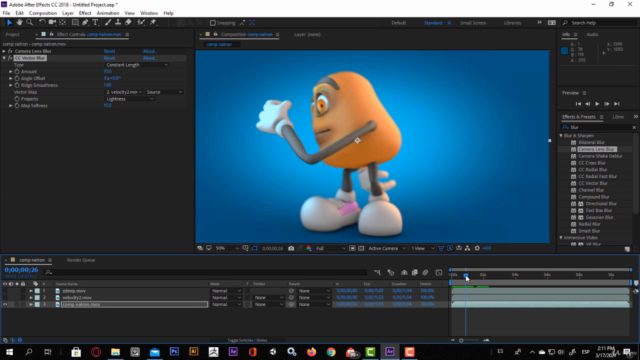
Task: Jump to the first frame in Preview
Action: 578,104
